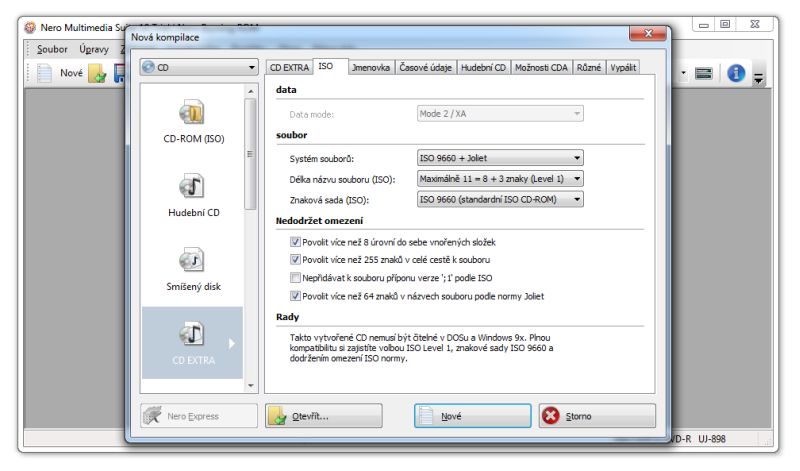This screenshot has width=800, height=471.
Task: Open the Časové údaje tab
Action: [x=426, y=67]
